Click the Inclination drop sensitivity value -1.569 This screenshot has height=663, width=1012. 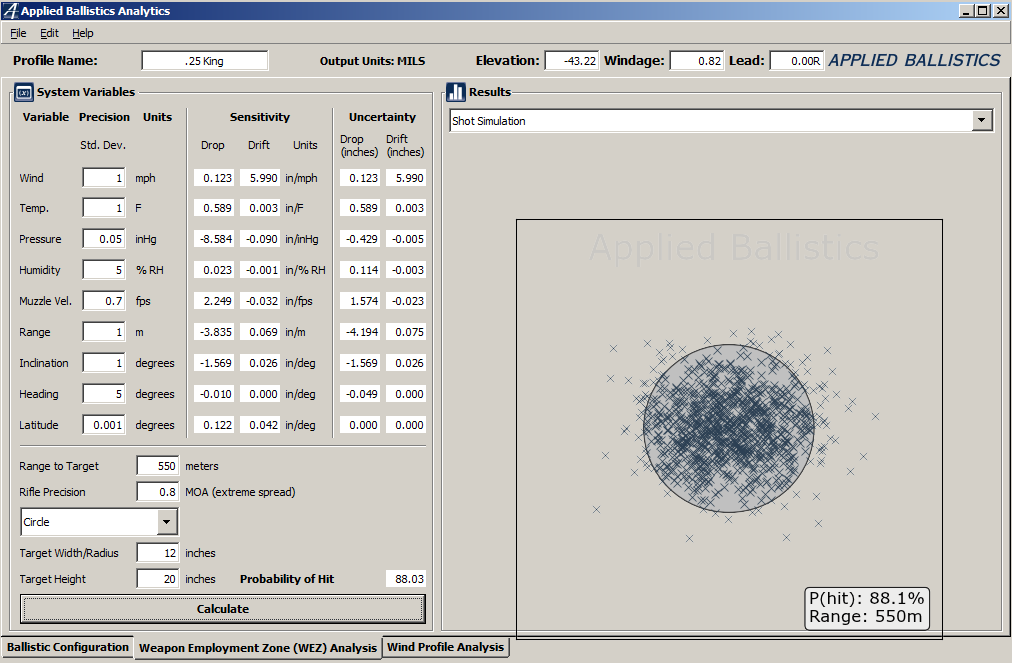(214, 363)
